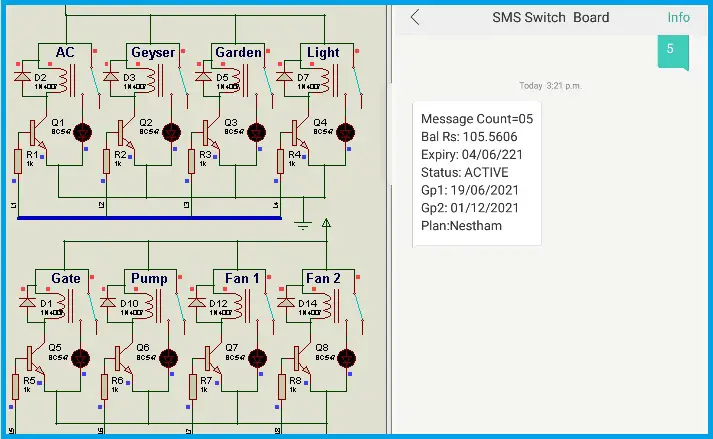Click the Fan 2 relay switch contact
Image resolution: width=713 pixels, height=439 pixels.
(x=359, y=307)
